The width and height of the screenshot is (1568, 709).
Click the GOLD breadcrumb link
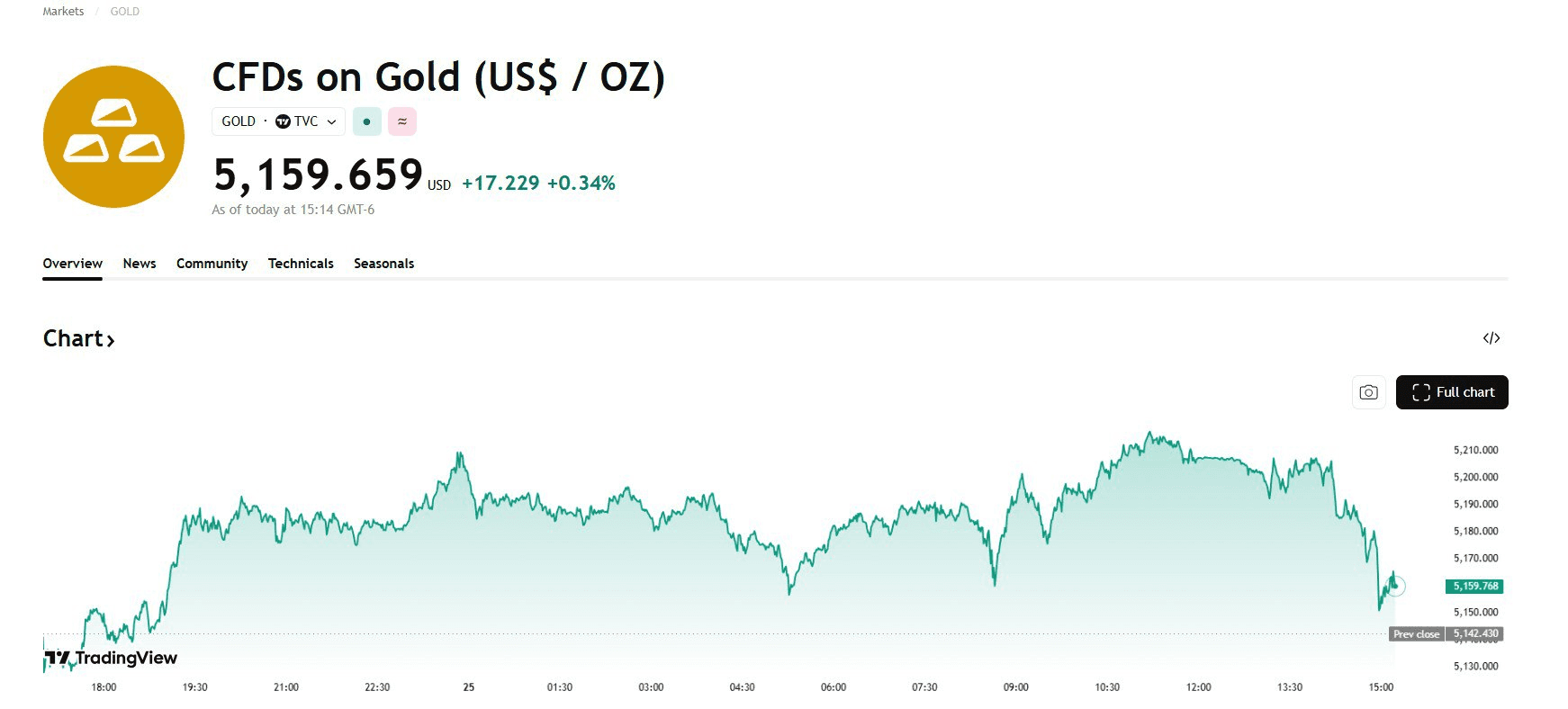tap(124, 12)
